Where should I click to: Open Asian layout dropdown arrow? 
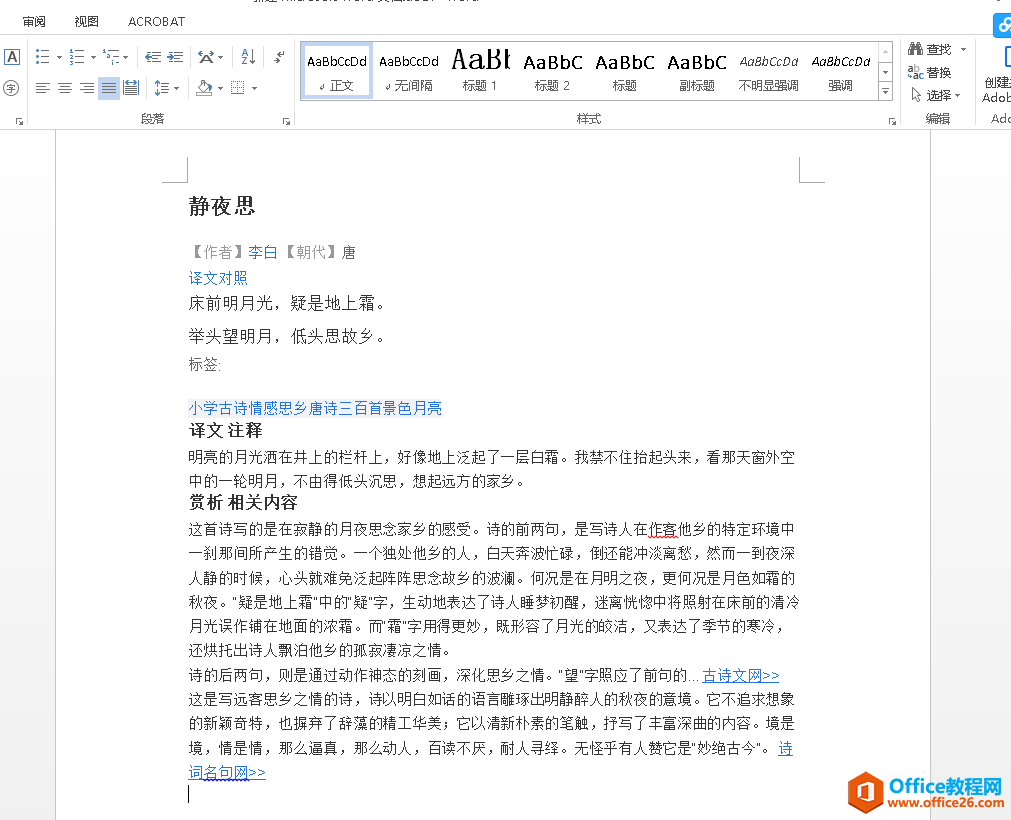pyautogui.click(x=221, y=57)
